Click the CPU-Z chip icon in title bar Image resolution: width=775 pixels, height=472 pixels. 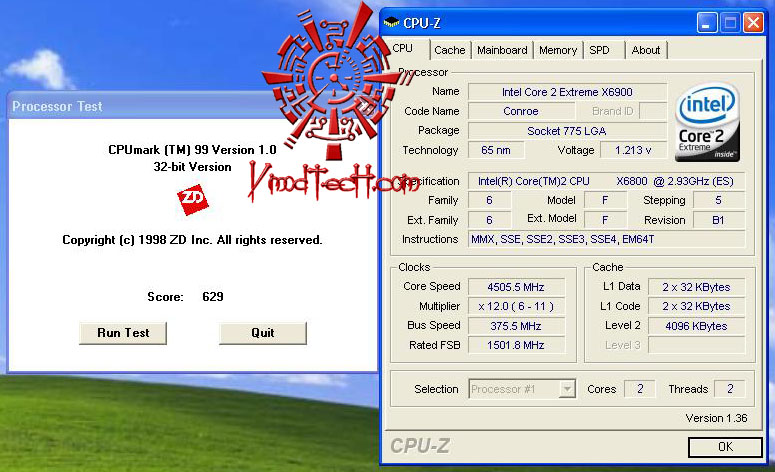click(391, 22)
